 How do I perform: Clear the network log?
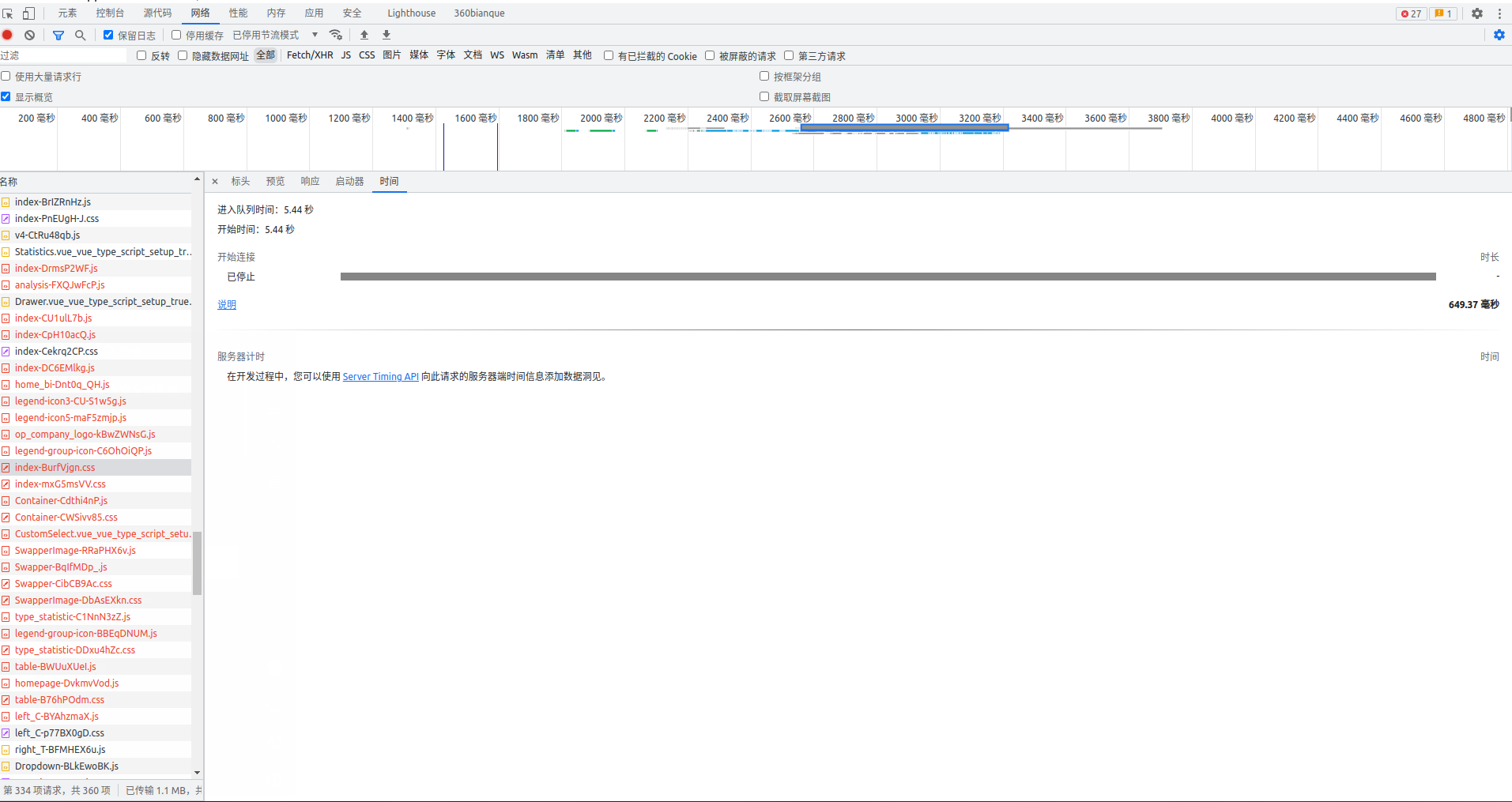pyautogui.click(x=29, y=35)
